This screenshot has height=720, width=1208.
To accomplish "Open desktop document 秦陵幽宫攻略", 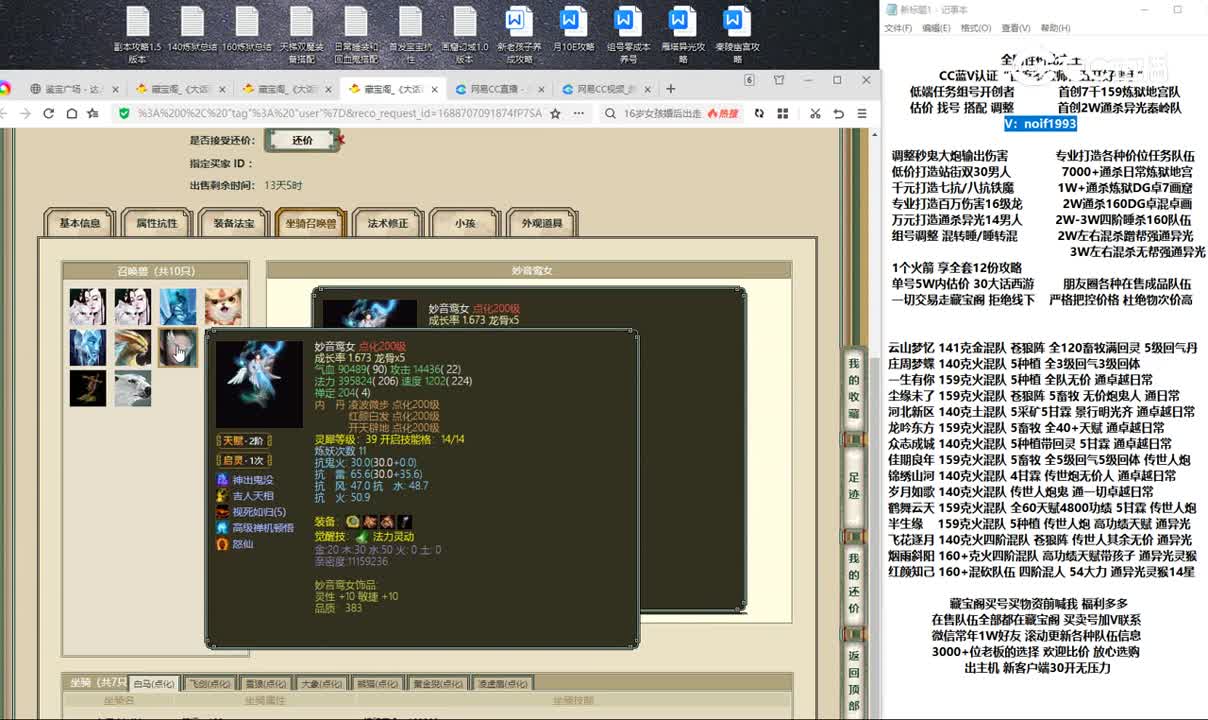I will 737,35.
